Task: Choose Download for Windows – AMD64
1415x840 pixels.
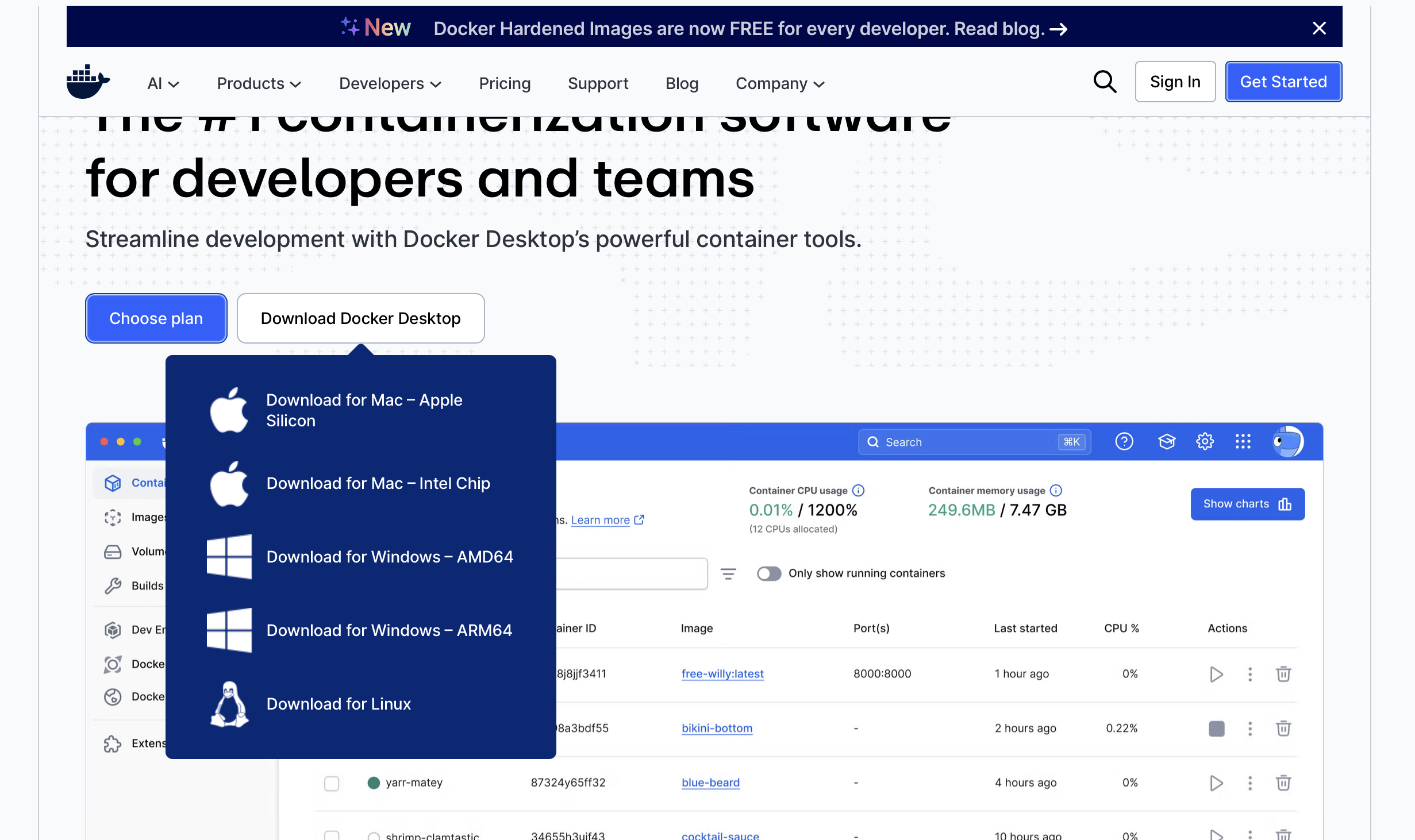Action: (x=389, y=557)
